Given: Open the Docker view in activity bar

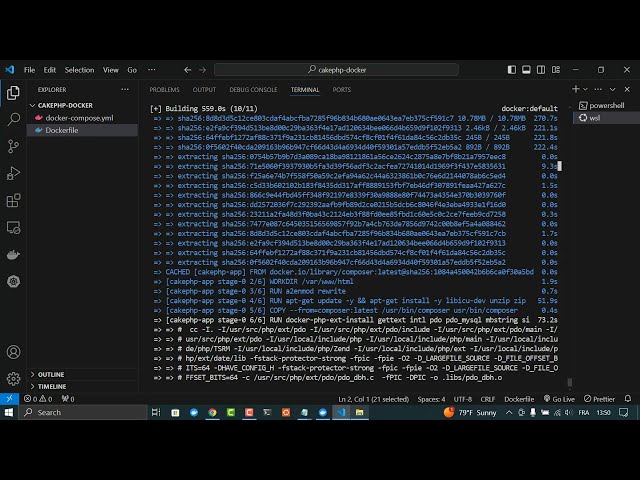Looking at the screenshot, I should [x=13, y=255].
